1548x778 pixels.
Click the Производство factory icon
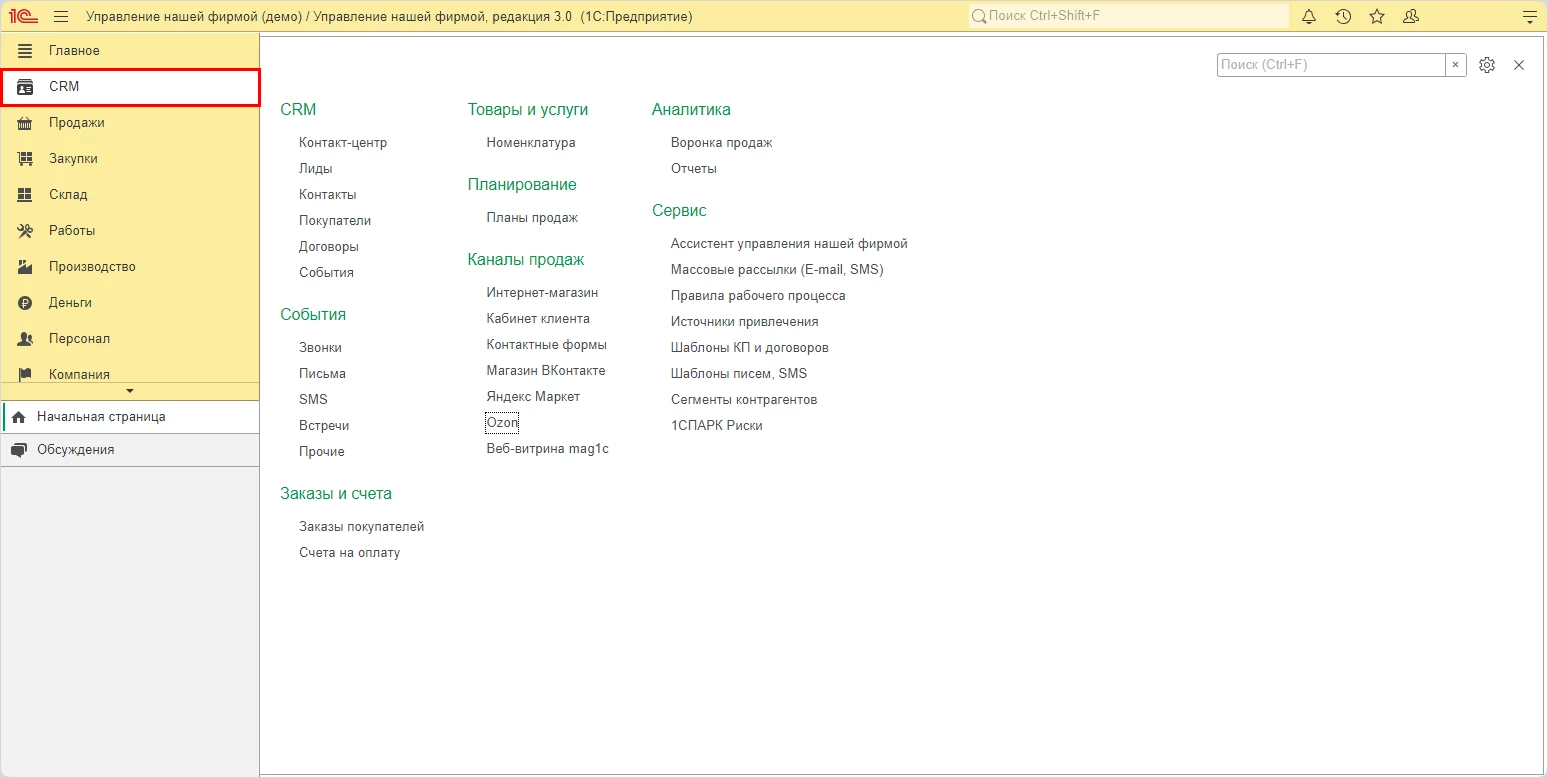click(26, 266)
